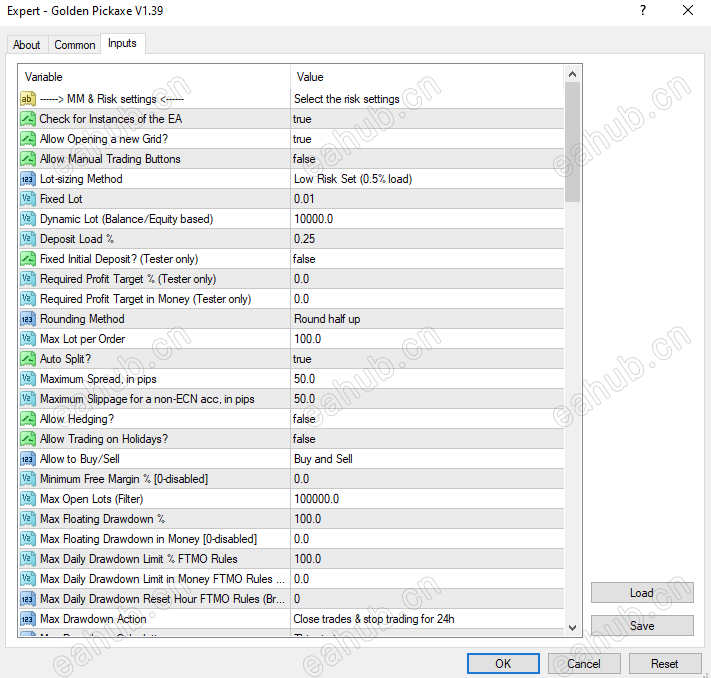Screen dimensions: 711x678
Task: Click the integer icon beside Rounding Method
Action: 28,319
